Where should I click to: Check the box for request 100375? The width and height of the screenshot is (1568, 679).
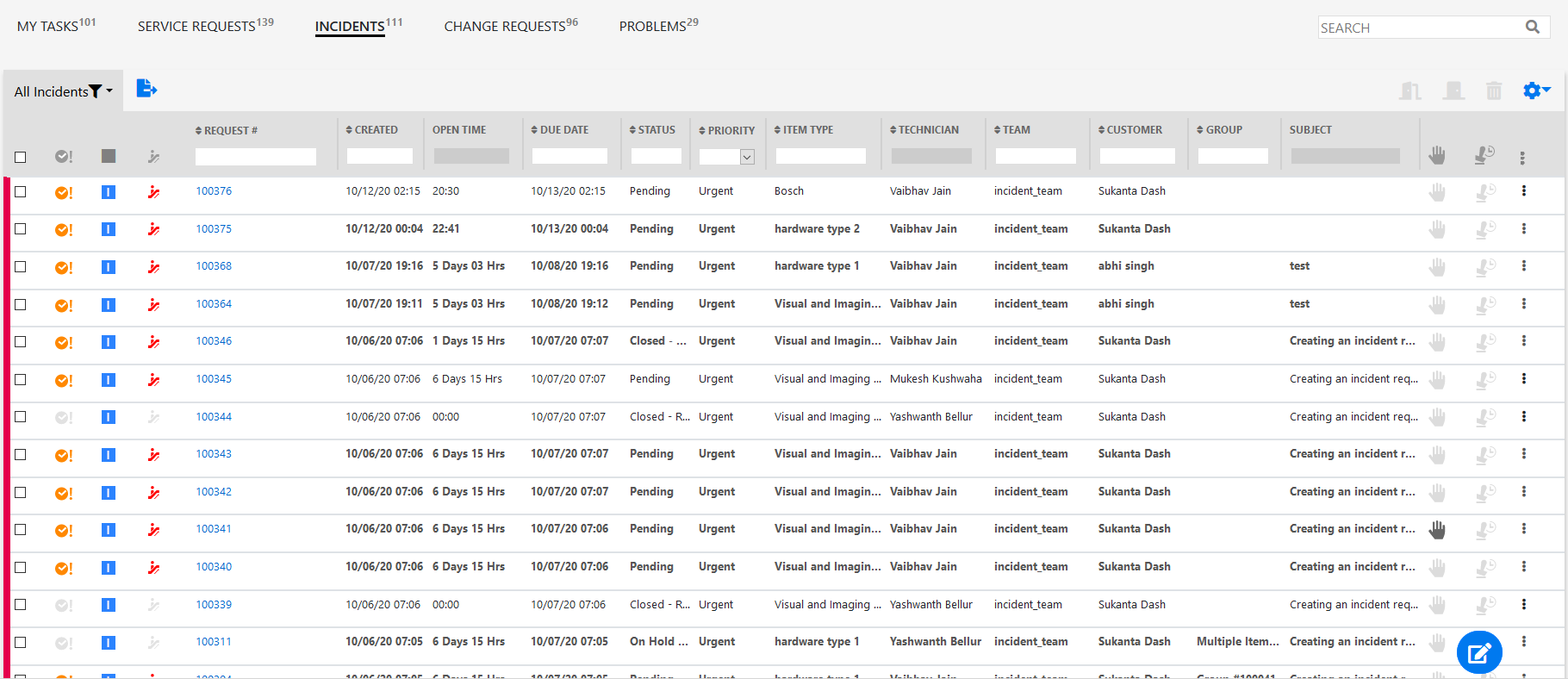point(21,228)
